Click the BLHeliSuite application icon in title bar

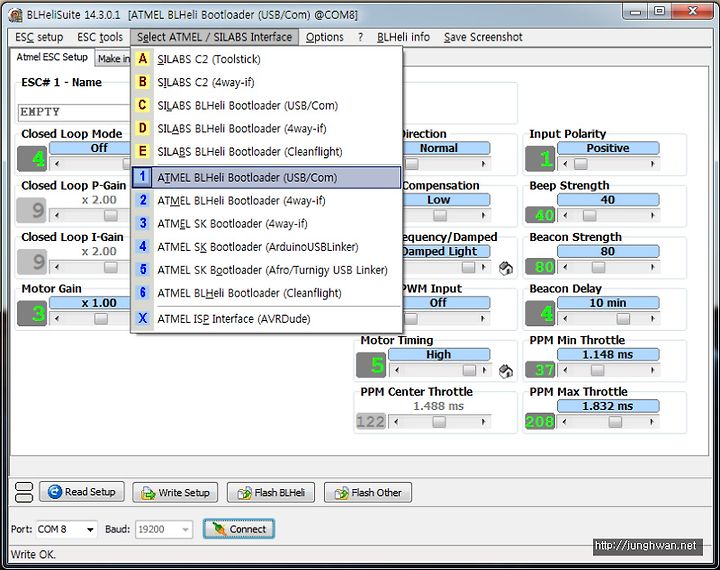[x=15, y=15]
